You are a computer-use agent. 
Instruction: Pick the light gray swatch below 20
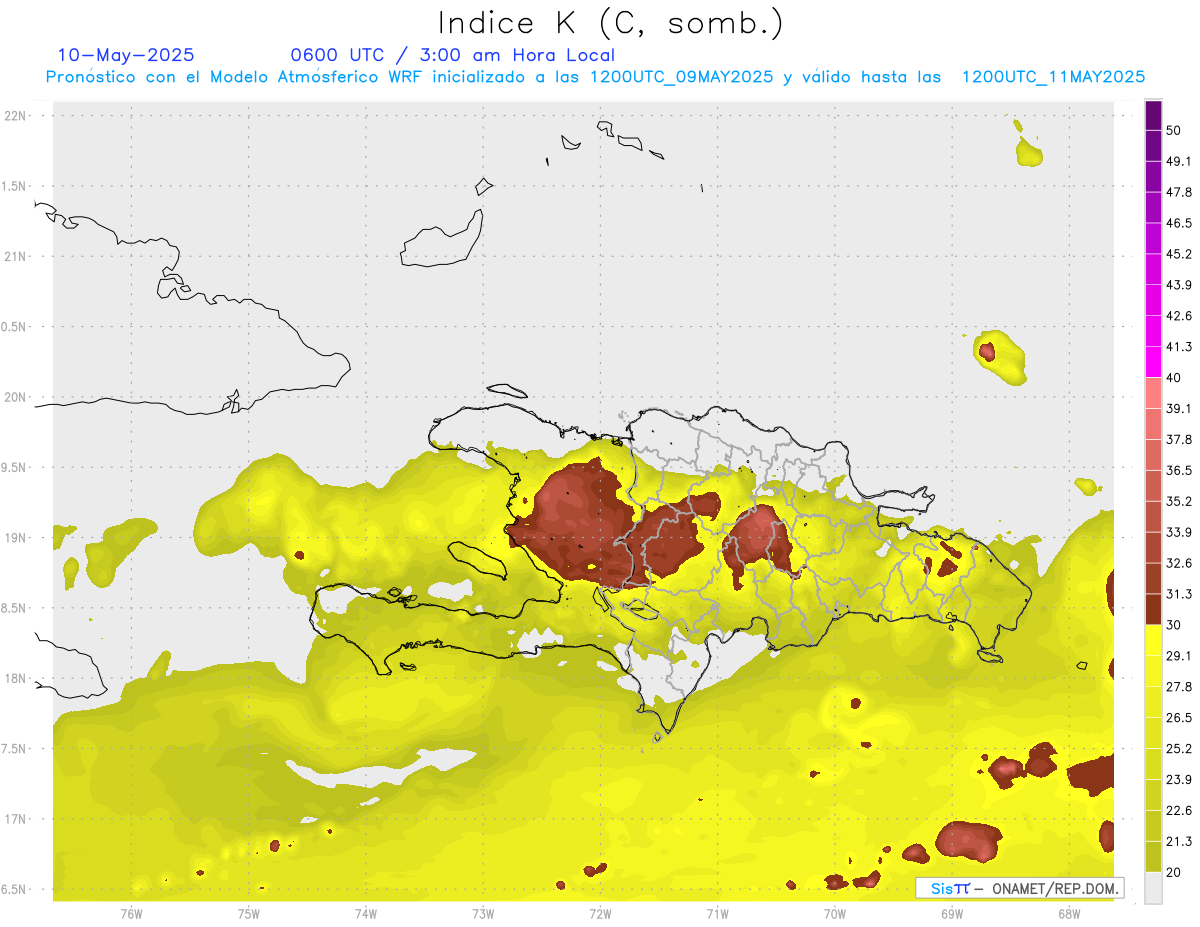1153,887
